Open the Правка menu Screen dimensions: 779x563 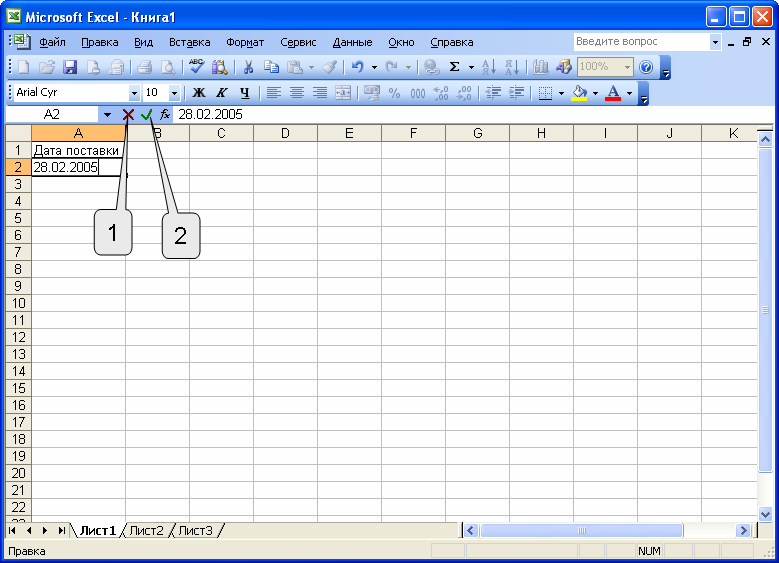click(100, 42)
